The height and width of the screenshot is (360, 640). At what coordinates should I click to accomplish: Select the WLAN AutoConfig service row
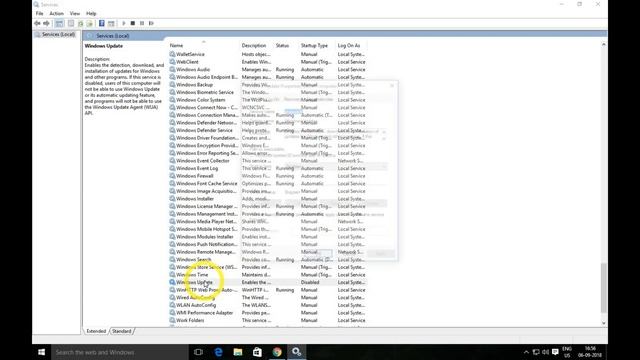pyautogui.click(x=267, y=305)
